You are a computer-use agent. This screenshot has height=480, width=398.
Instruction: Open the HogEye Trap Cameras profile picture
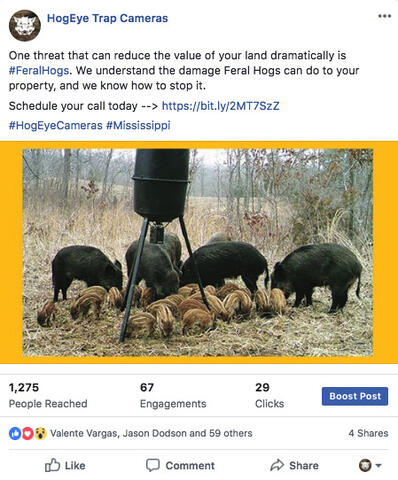(25, 26)
